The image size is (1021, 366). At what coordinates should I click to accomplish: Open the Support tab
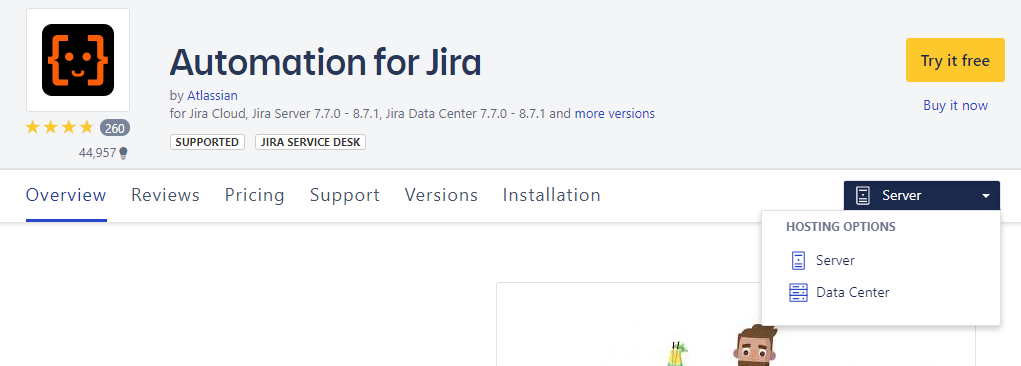[x=344, y=195]
